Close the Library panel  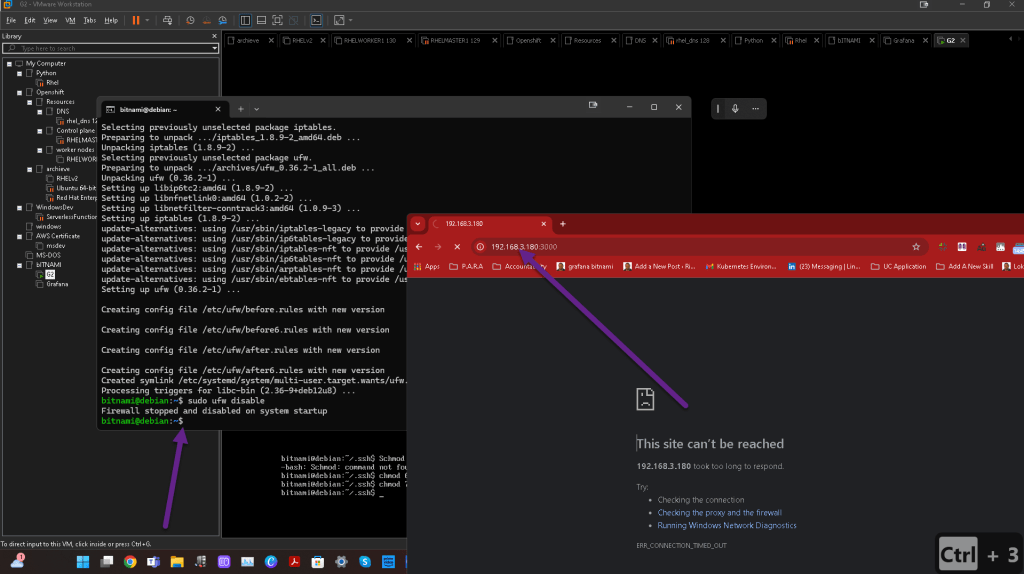pos(214,36)
